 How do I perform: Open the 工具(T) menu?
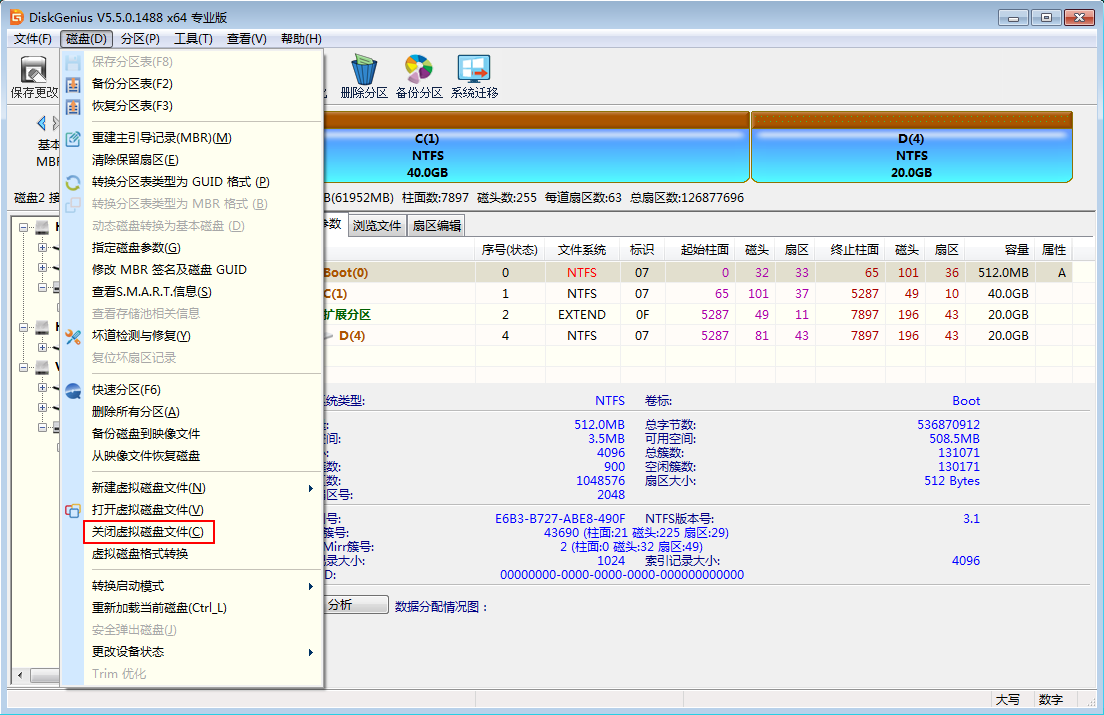pos(193,39)
